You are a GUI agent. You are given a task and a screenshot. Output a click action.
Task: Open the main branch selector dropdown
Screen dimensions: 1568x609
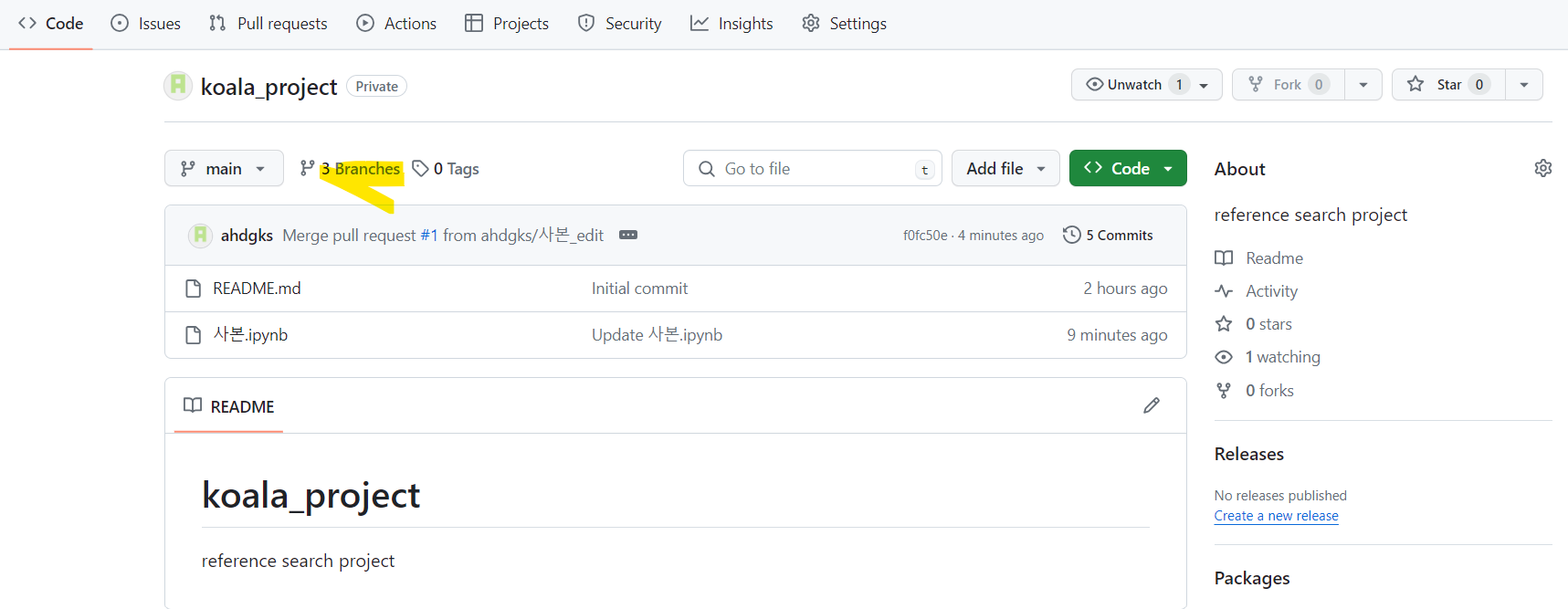[x=224, y=169]
